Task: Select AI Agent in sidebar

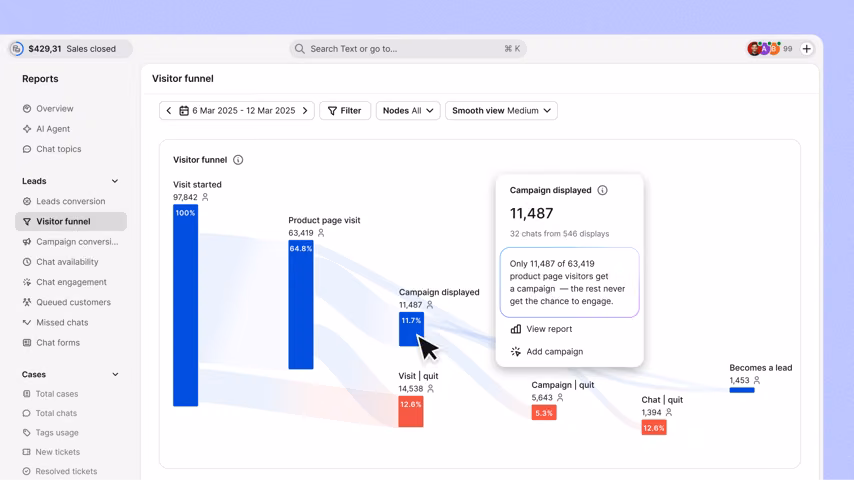Action: click(x=71, y=129)
